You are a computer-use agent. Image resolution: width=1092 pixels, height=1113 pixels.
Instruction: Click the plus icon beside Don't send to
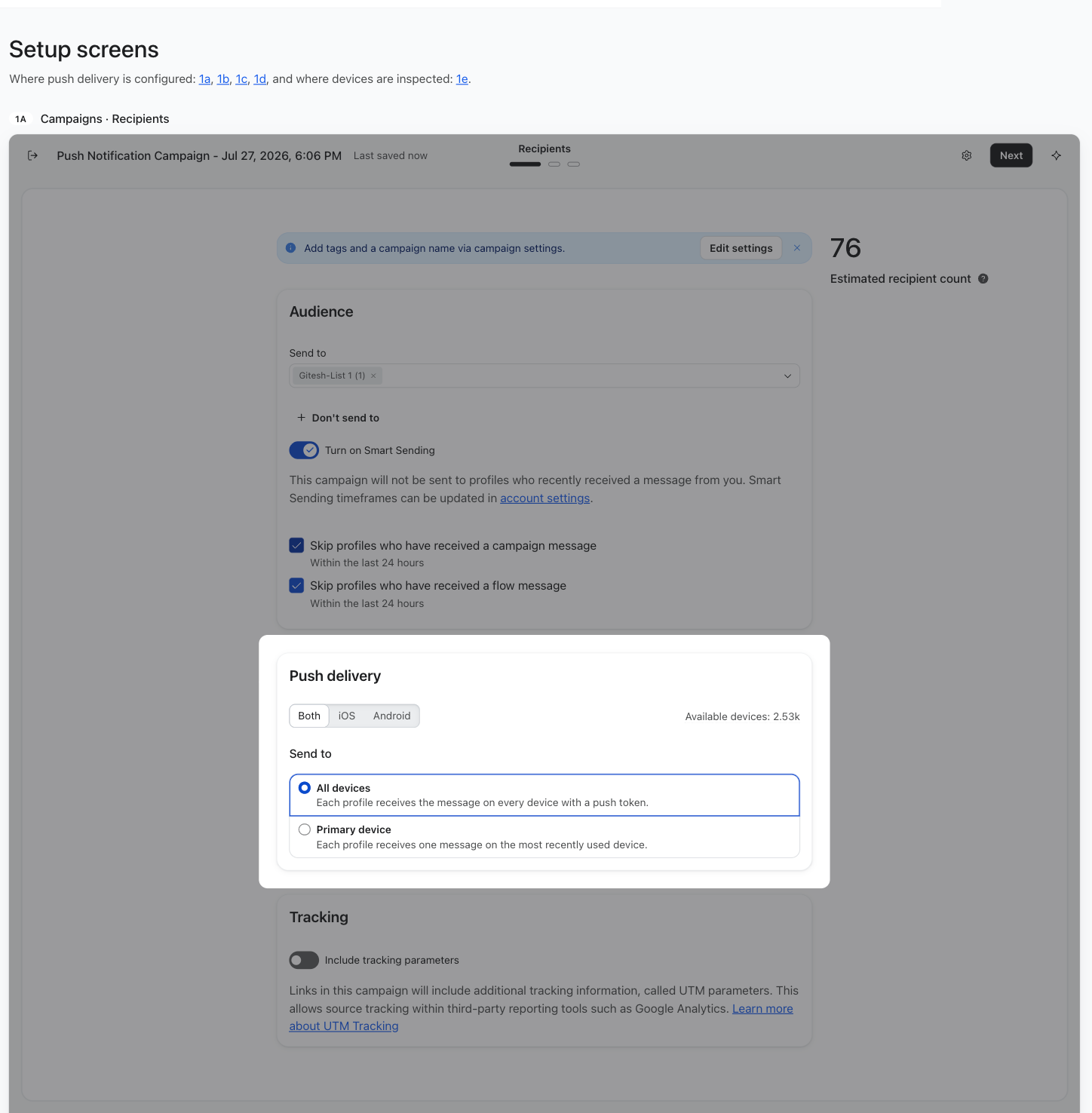pos(301,418)
